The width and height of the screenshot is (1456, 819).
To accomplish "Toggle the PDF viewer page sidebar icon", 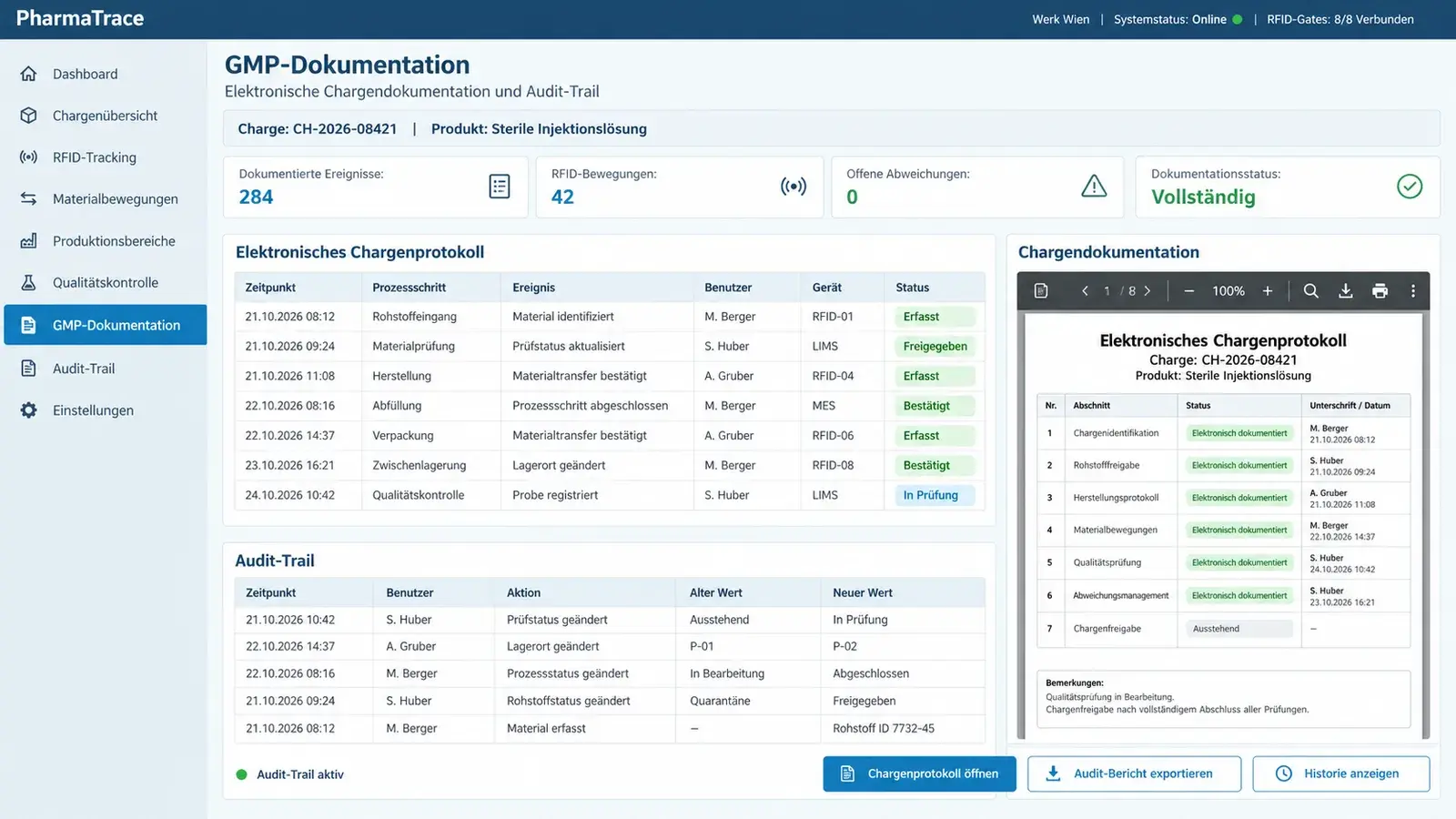I will point(1042,291).
